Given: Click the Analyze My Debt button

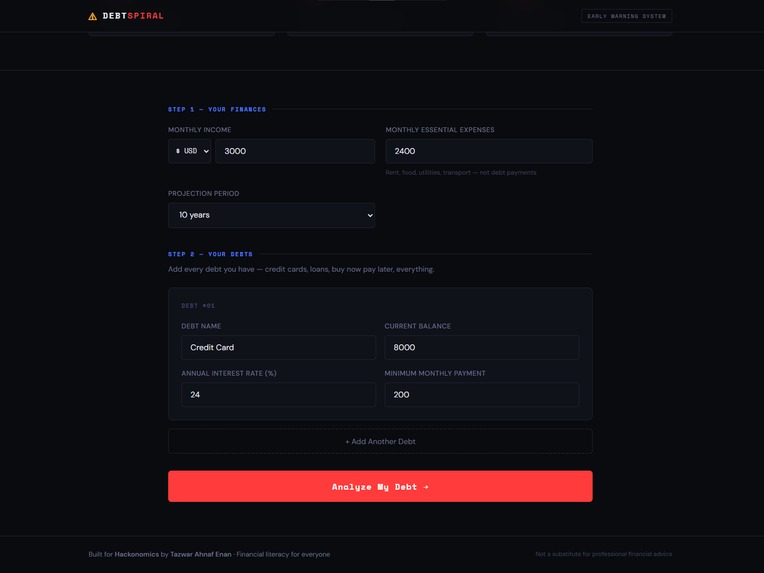Looking at the screenshot, I should tap(380, 486).
